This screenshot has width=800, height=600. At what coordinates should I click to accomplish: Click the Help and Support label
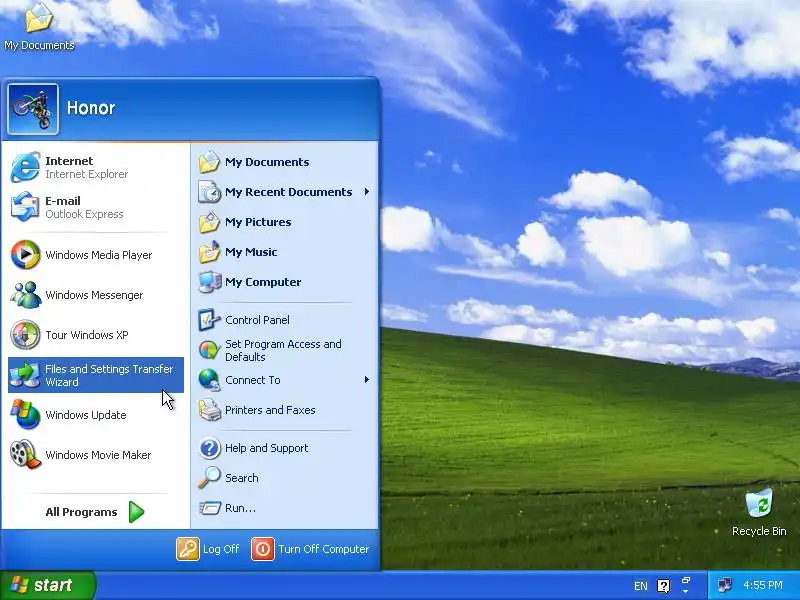(x=266, y=448)
